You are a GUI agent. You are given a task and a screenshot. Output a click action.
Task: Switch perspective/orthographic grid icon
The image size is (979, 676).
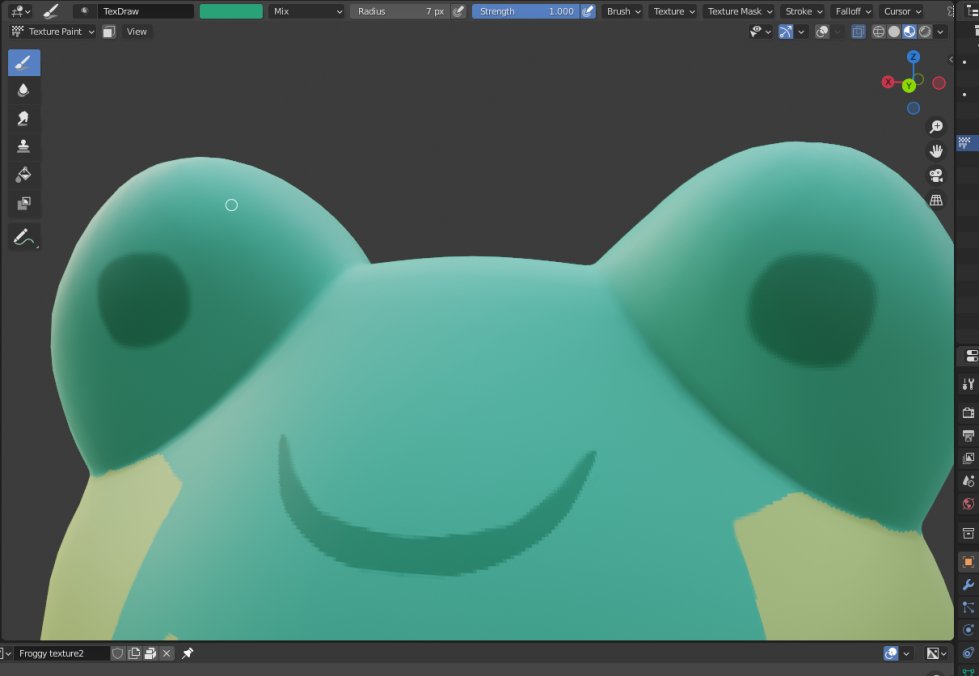click(x=936, y=200)
